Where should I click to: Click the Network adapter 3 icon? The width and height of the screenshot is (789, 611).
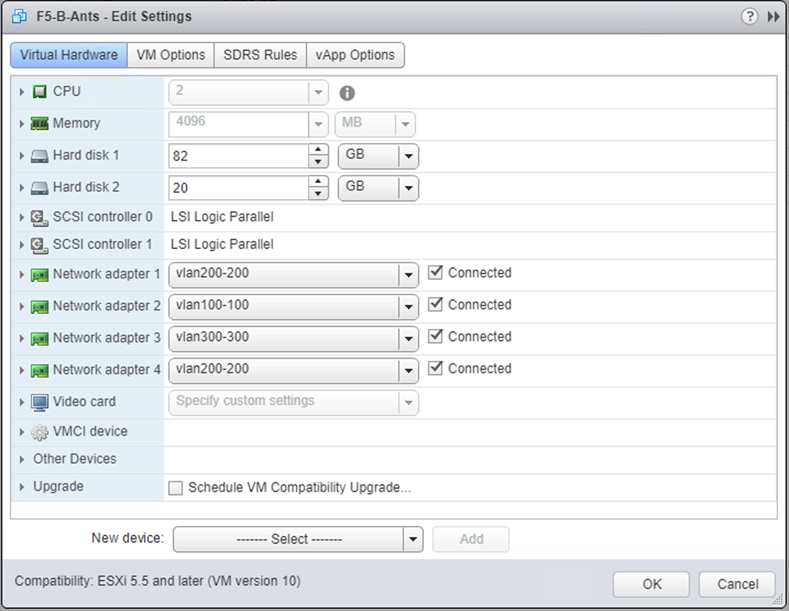click(x=40, y=339)
